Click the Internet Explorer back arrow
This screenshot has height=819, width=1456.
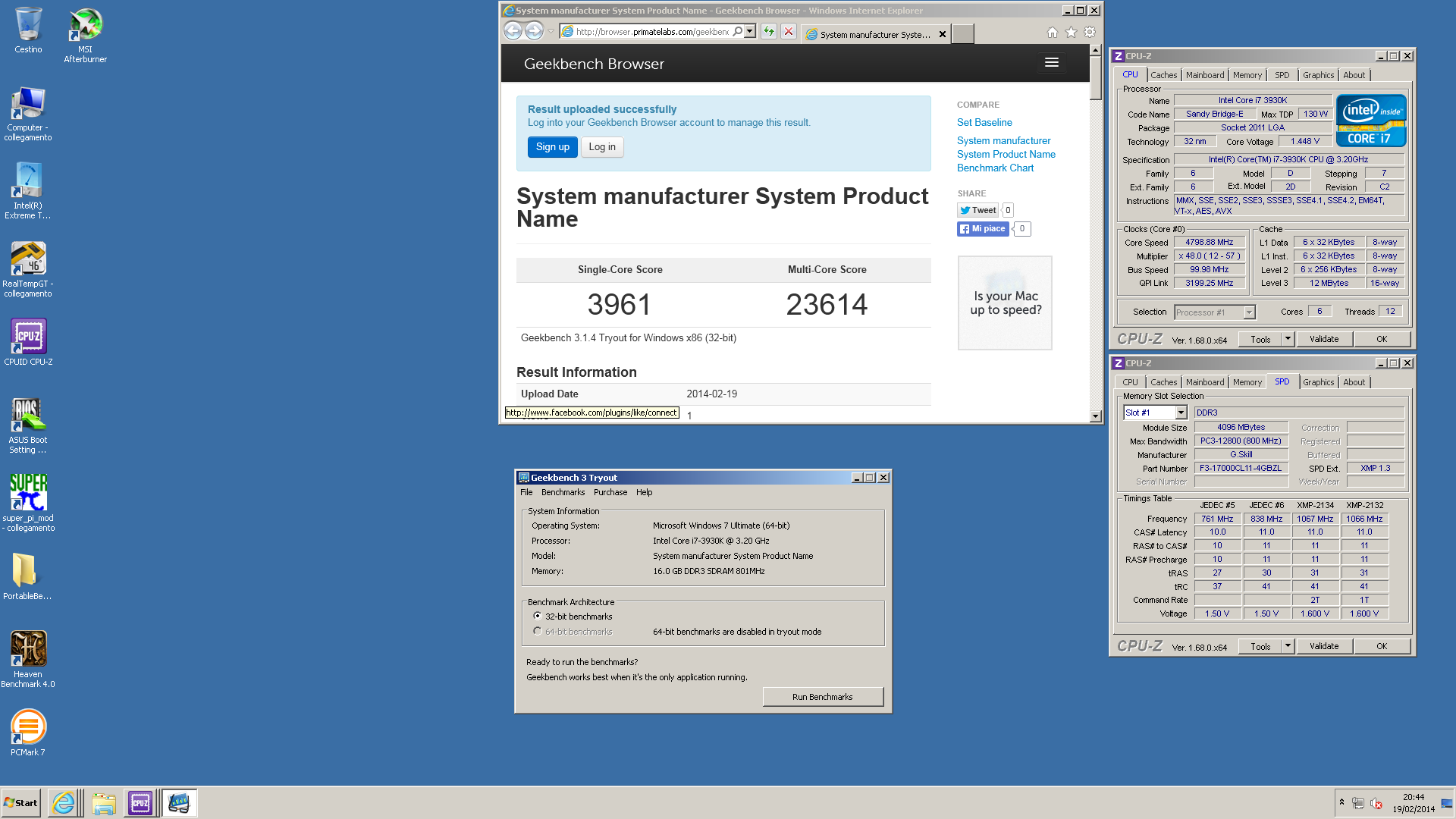pos(513,31)
